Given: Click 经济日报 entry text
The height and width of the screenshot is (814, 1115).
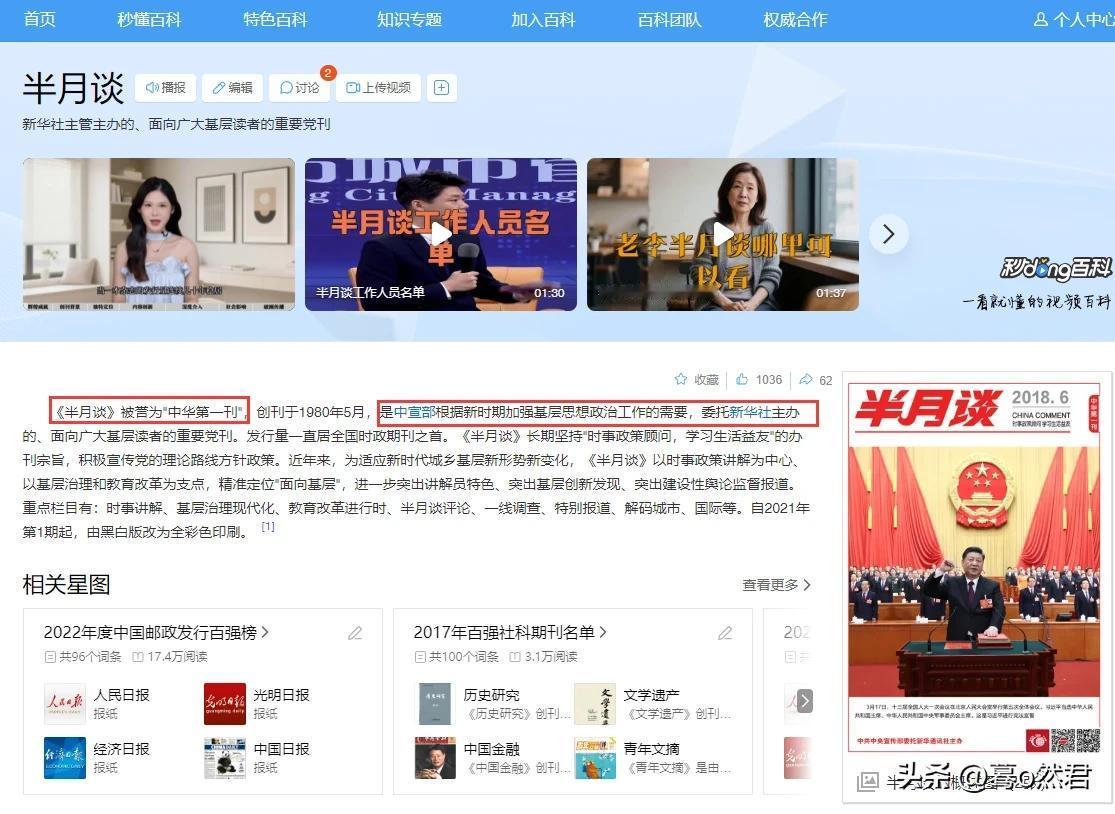Looking at the screenshot, I should click(x=122, y=749).
